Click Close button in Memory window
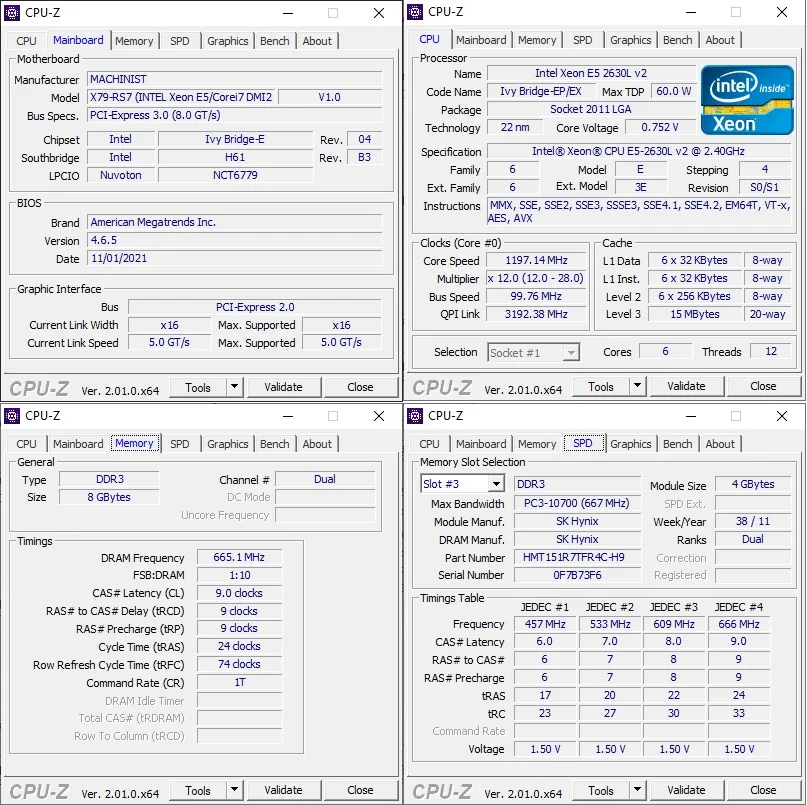The width and height of the screenshot is (807, 805). click(x=360, y=790)
